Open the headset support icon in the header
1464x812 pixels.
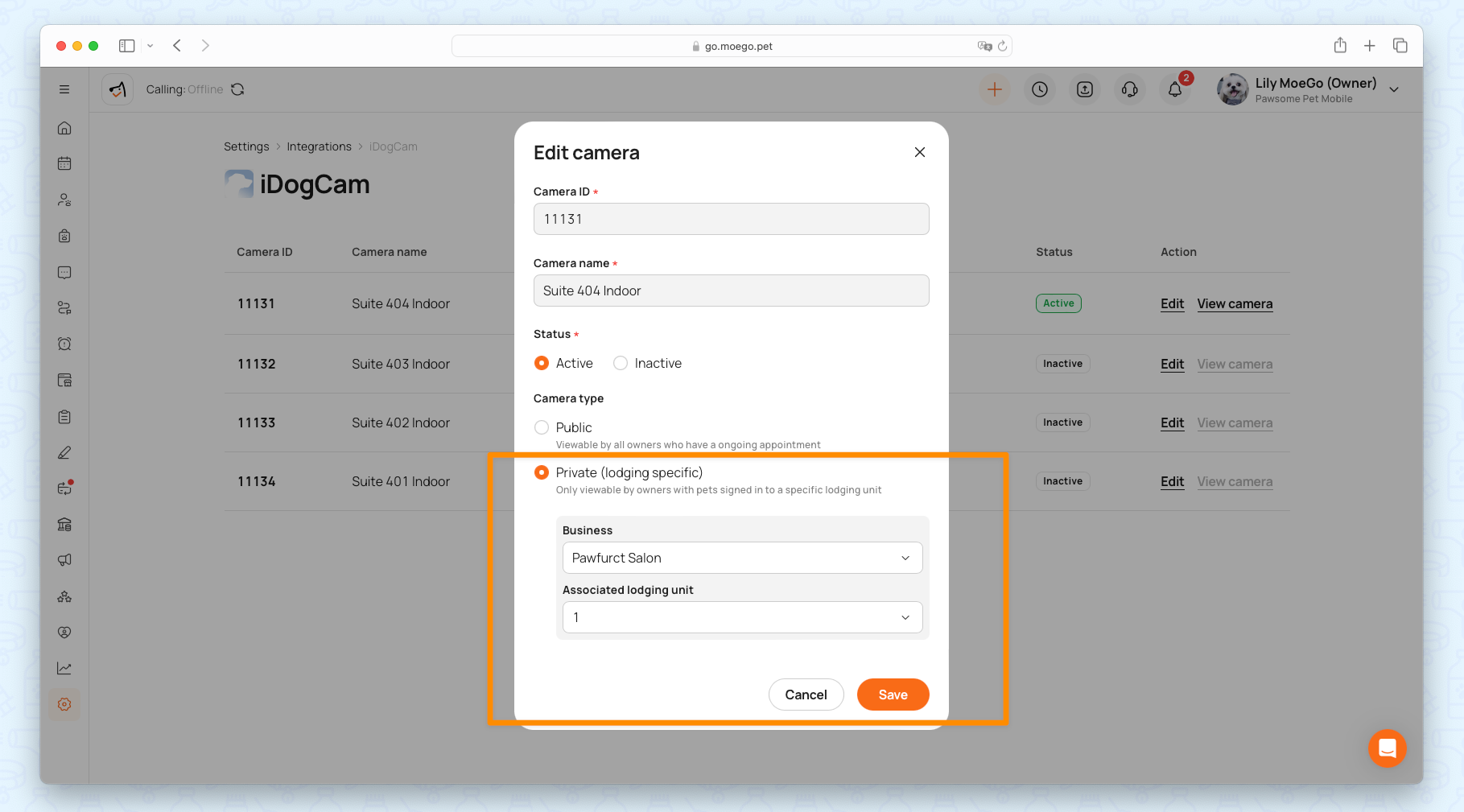(x=1130, y=89)
